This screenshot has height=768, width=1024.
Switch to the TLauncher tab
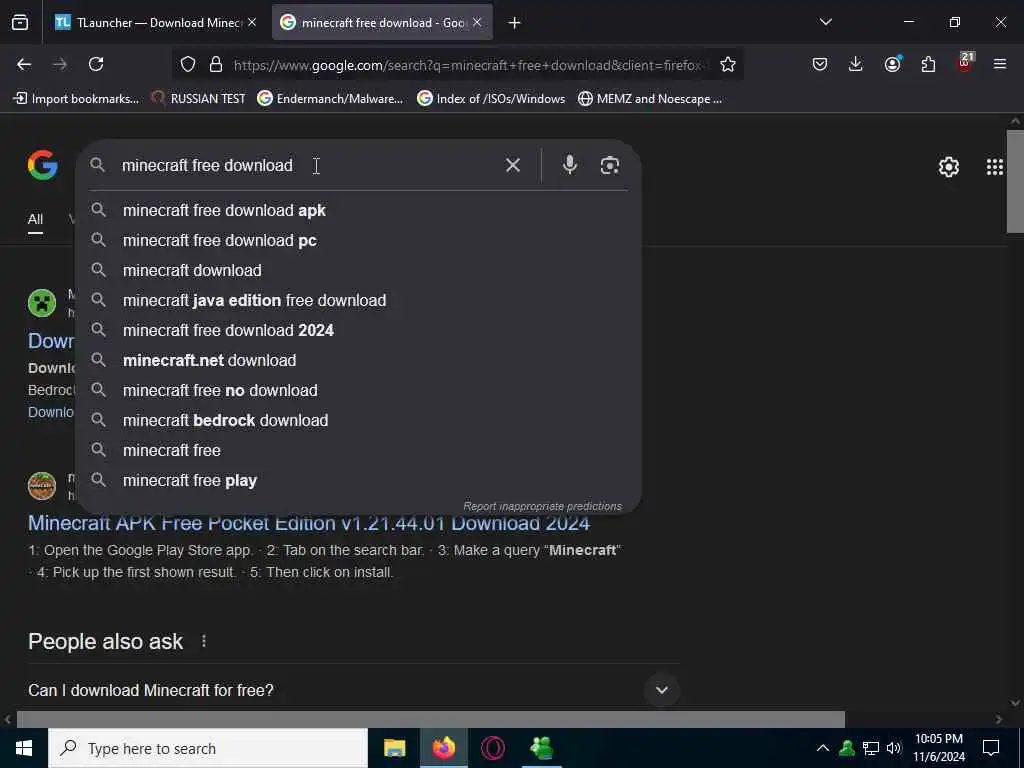[x=156, y=22]
